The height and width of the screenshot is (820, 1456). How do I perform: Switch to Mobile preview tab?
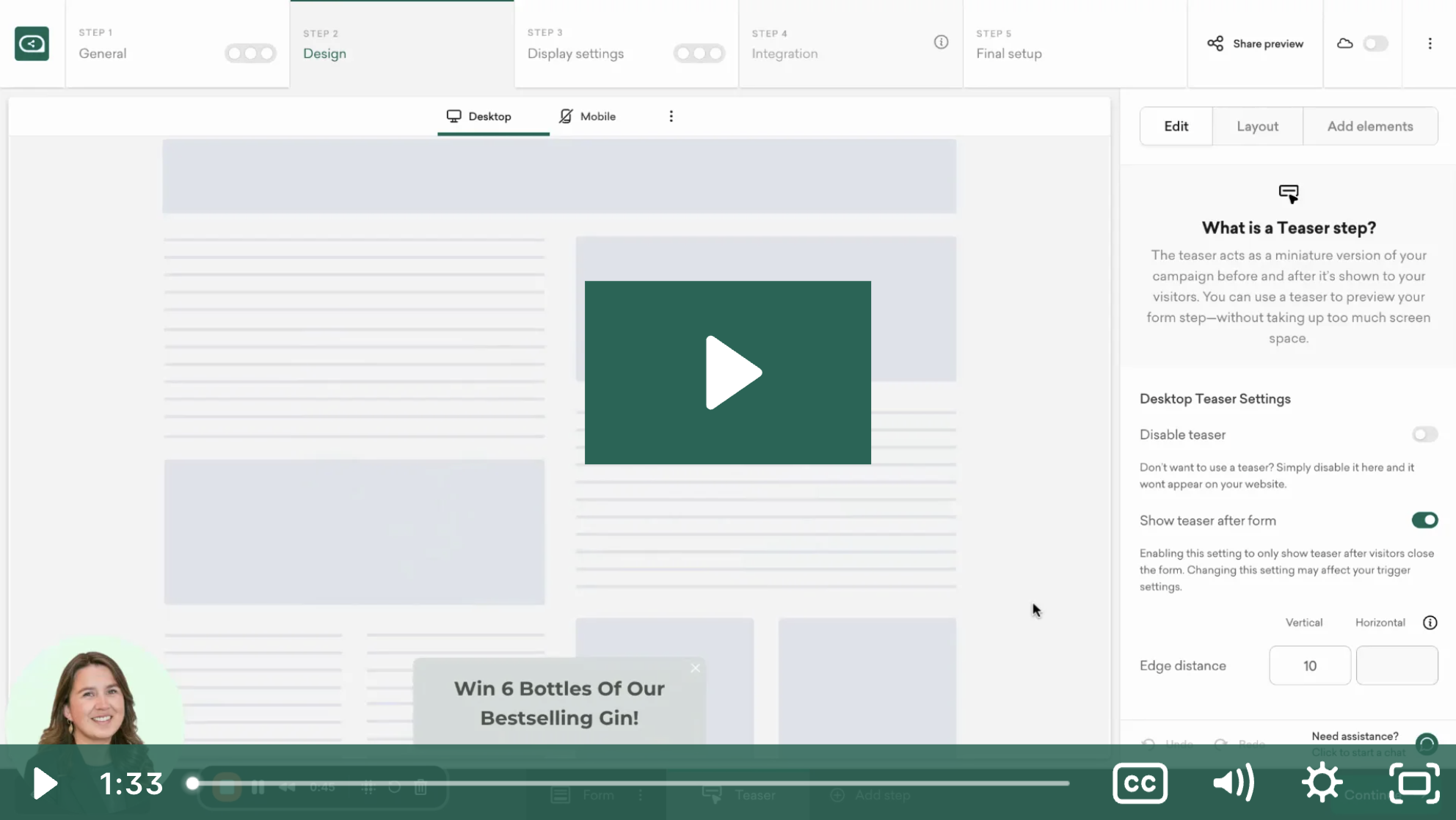[x=587, y=116]
